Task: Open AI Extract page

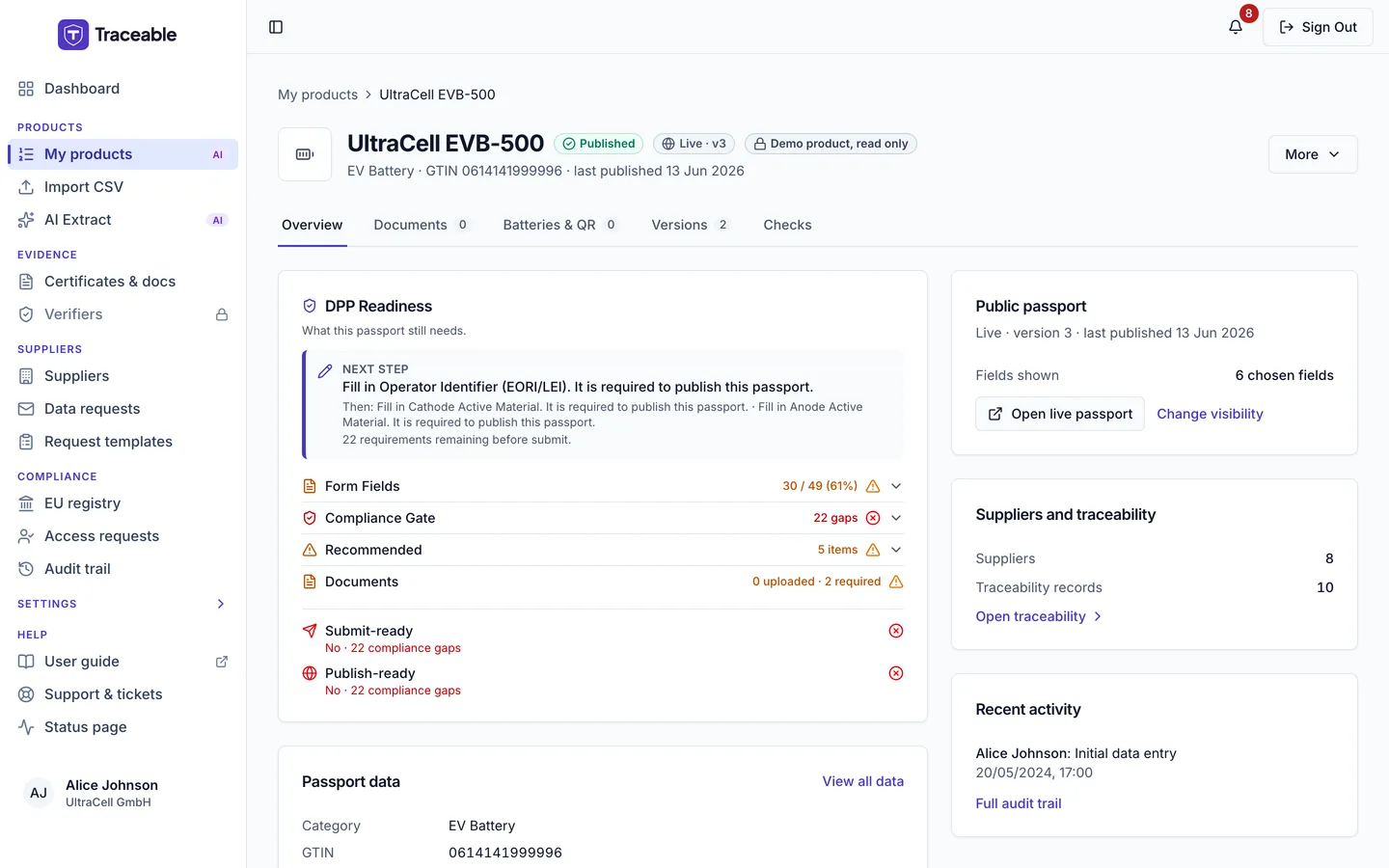Action: click(123, 220)
